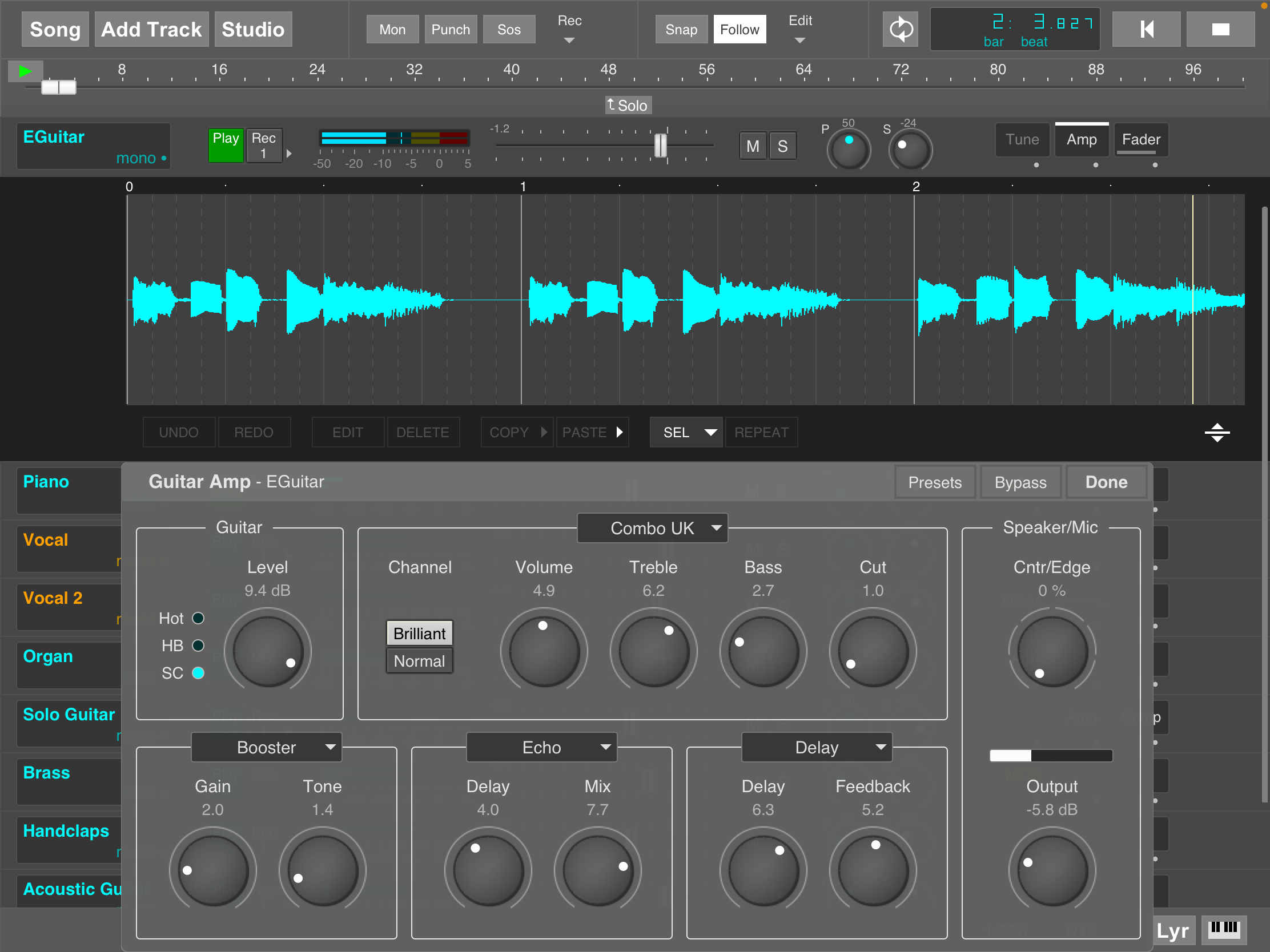Select the Brilliant channel mode
The height and width of the screenshot is (952, 1270).
tap(418, 630)
